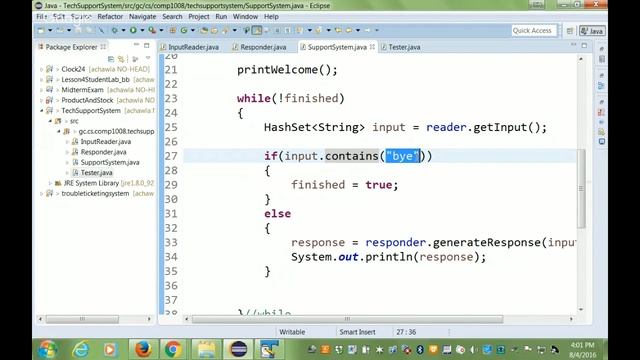The height and width of the screenshot is (360, 640).
Task: Select the Lesson4StudentLab_bb project
Action: pyautogui.click(x=95, y=80)
